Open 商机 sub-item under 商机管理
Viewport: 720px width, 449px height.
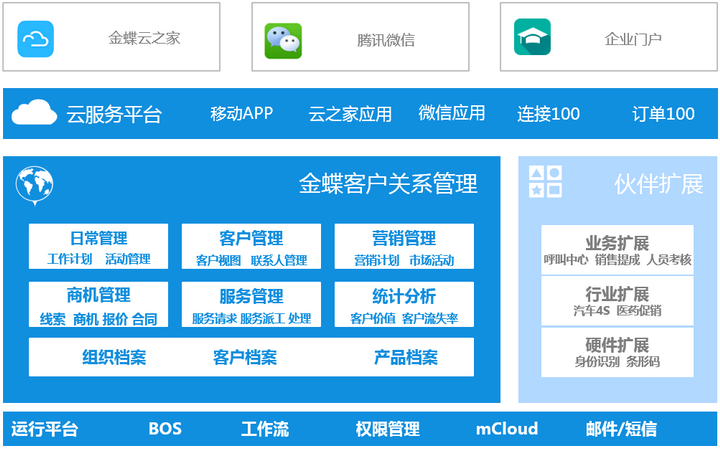tap(86, 319)
